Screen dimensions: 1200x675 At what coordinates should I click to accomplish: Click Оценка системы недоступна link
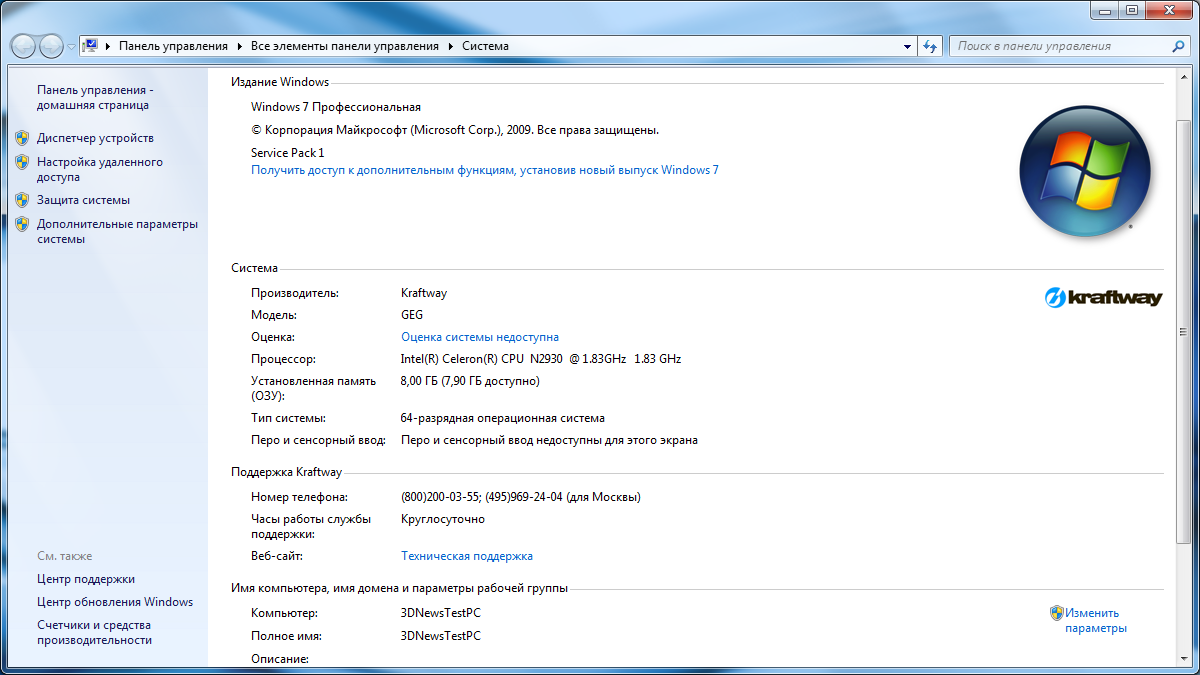480,337
